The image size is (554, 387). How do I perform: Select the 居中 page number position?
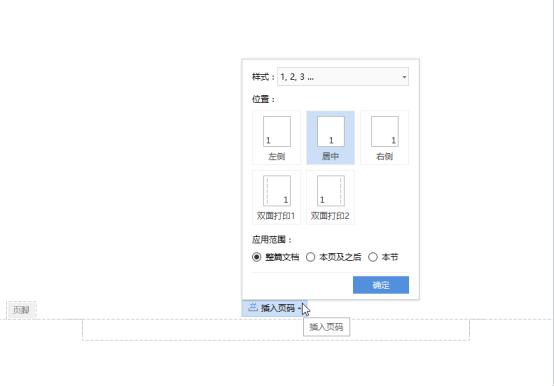(x=330, y=137)
